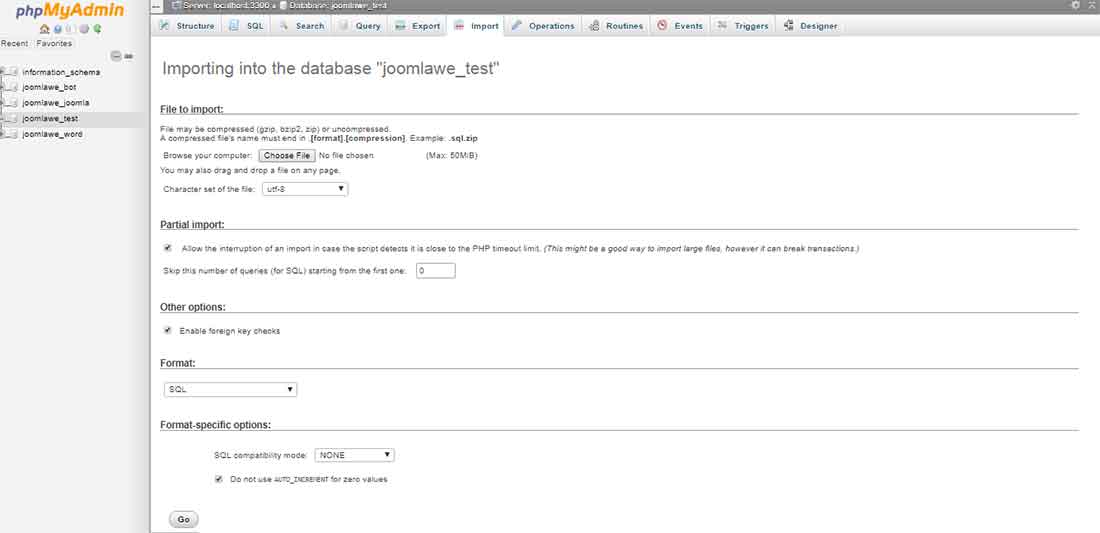Click the skip queries number field

pyautogui.click(x=435, y=271)
